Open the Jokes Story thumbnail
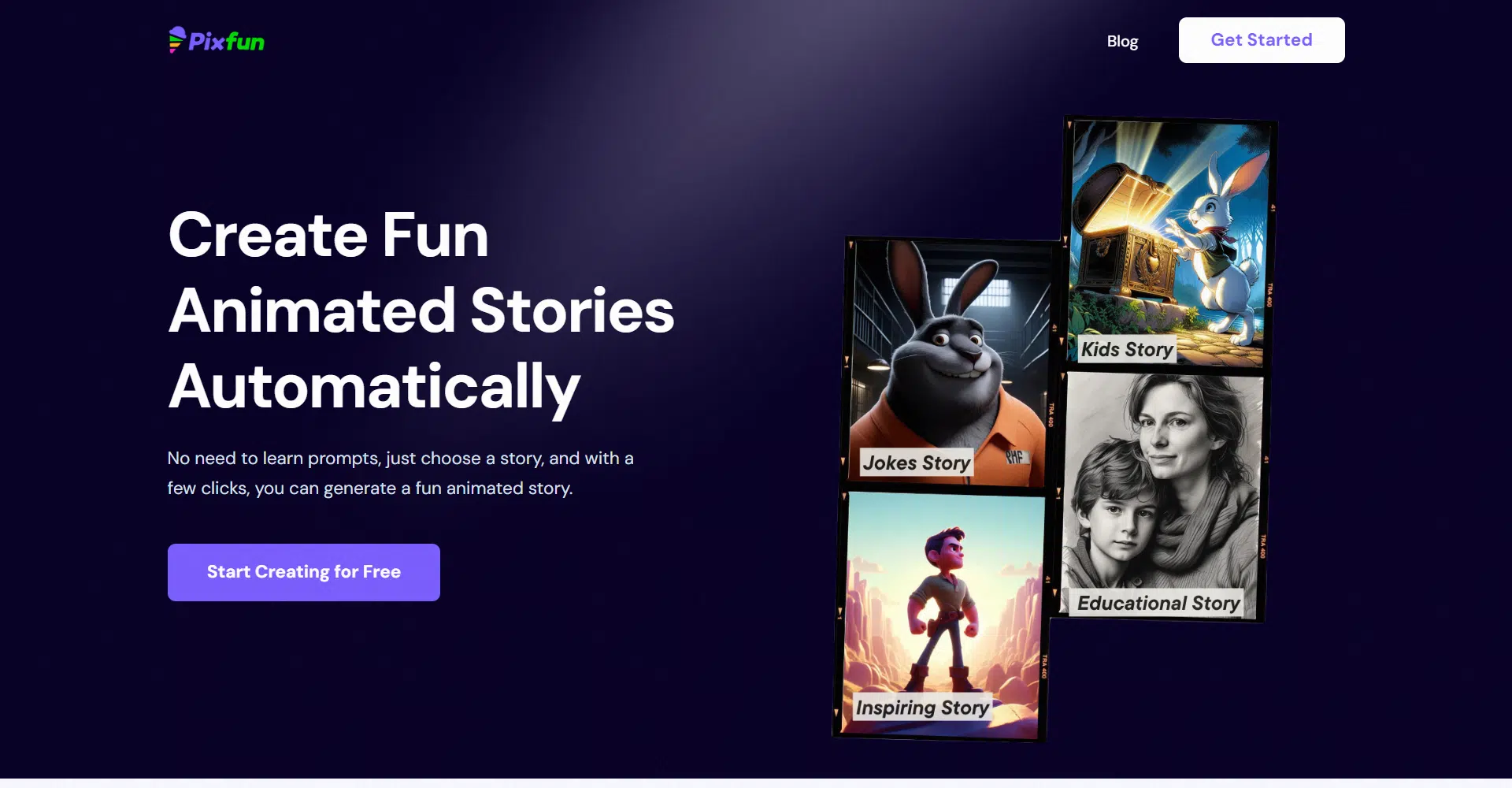The height and width of the screenshot is (788, 1512). [x=950, y=363]
